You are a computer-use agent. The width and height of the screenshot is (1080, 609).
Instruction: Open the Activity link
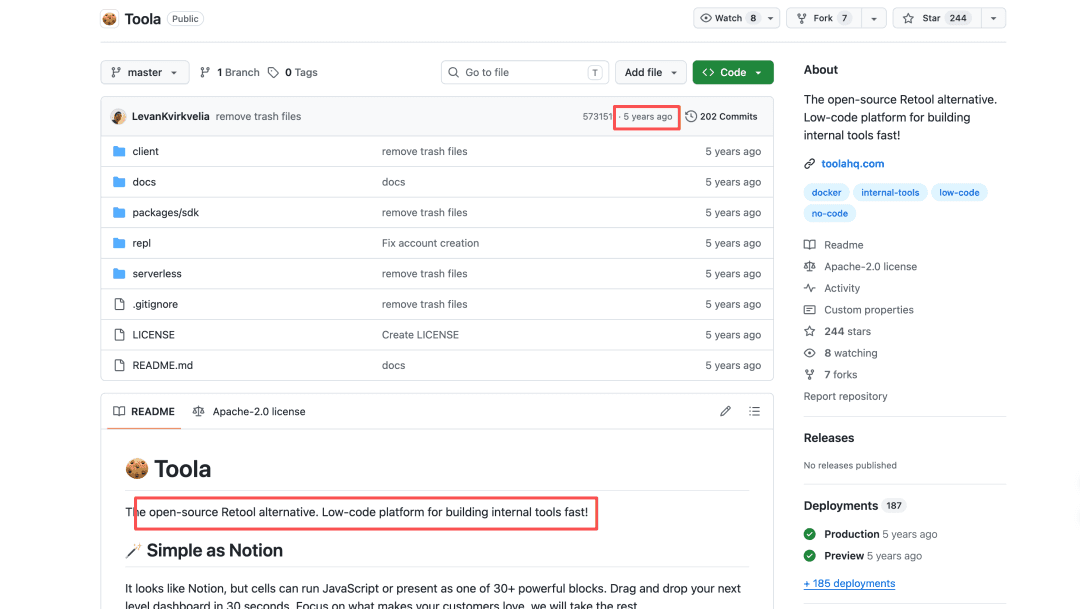[842, 288]
